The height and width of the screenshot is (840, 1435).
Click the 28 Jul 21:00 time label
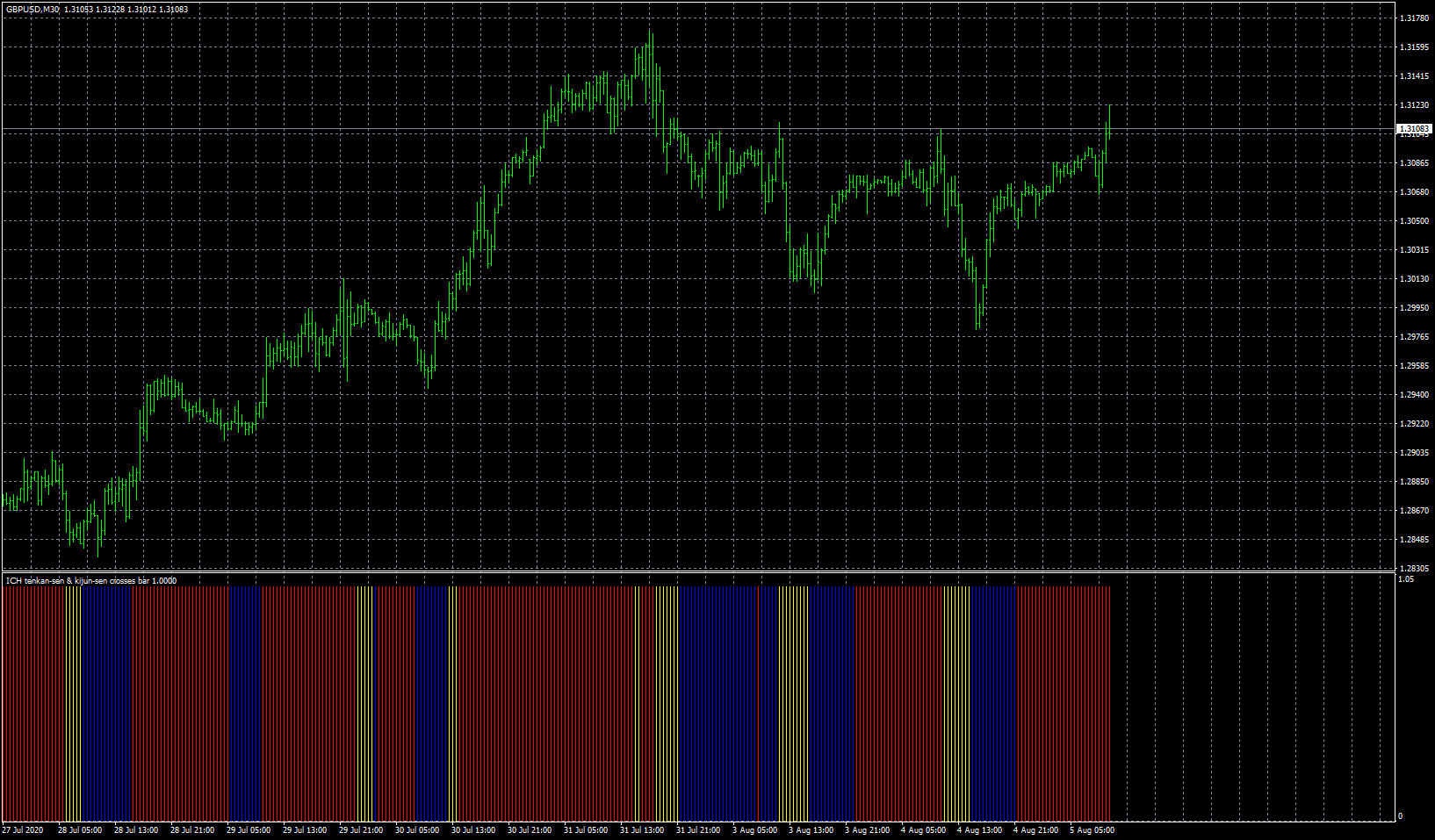point(192,830)
